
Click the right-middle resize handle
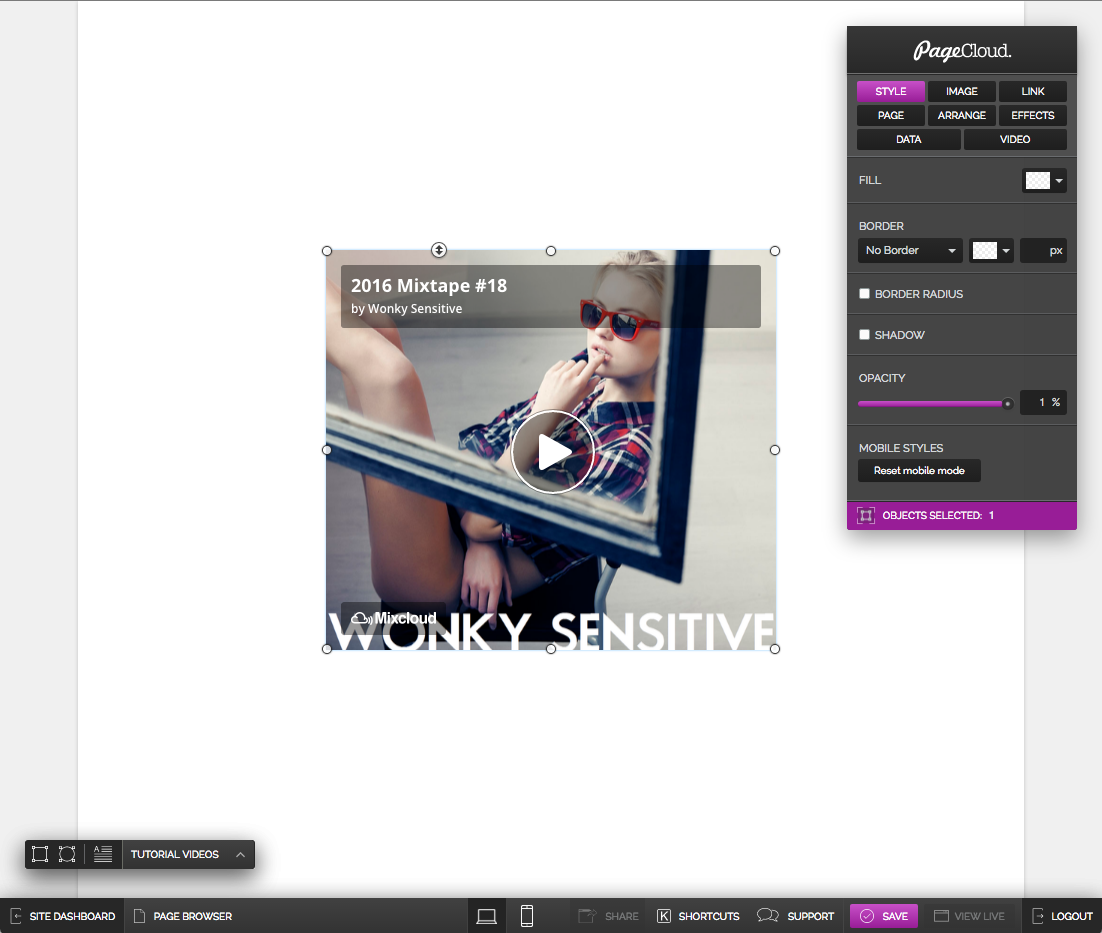pyautogui.click(x=774, y=450)
